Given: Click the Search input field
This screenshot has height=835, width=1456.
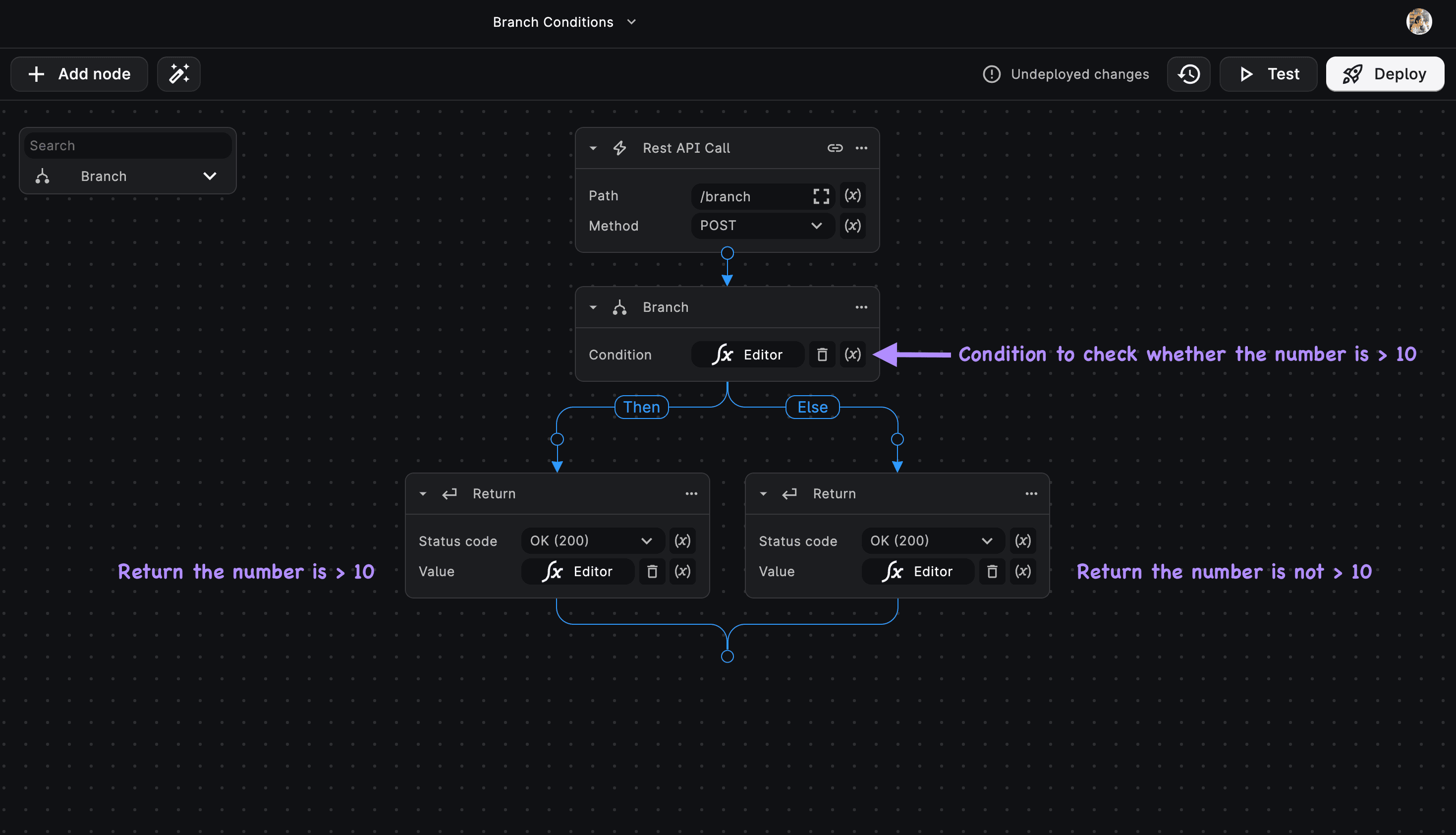Looking at the screenshot, I should point(127,146).
